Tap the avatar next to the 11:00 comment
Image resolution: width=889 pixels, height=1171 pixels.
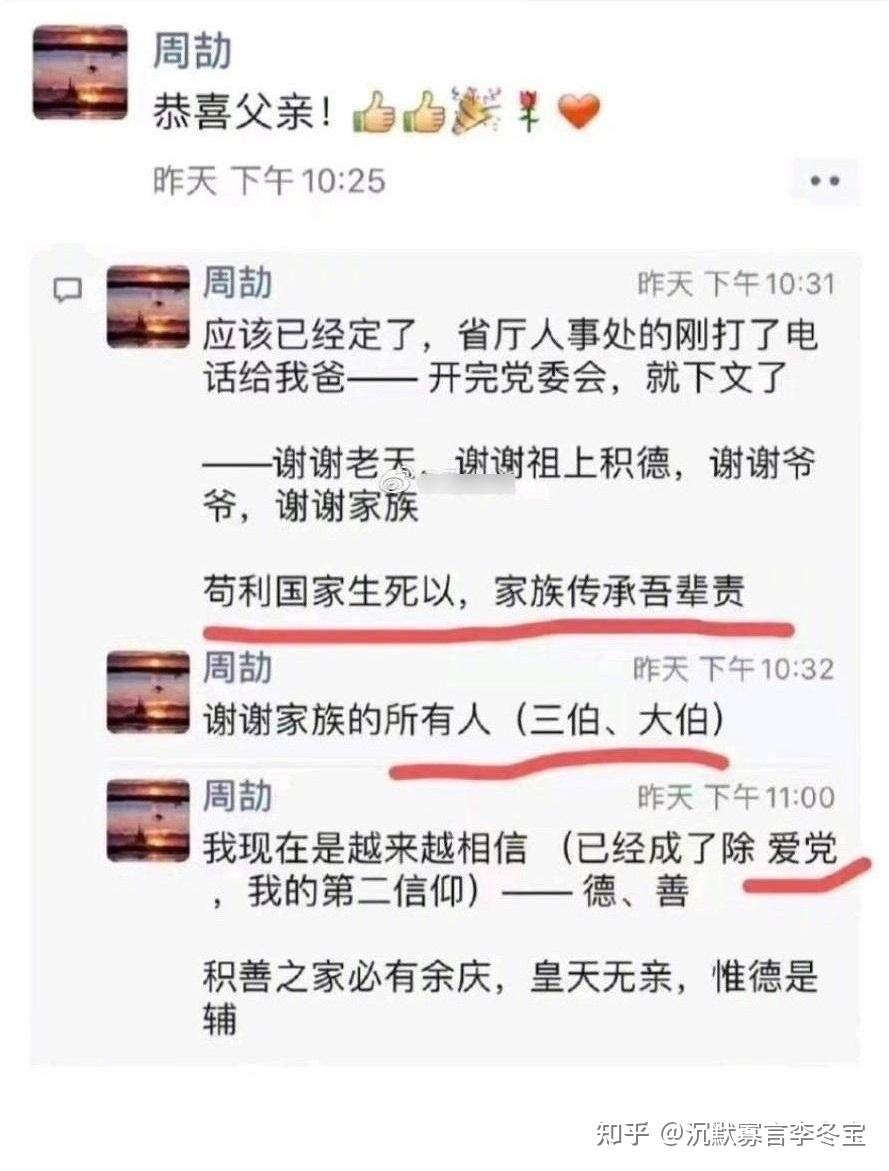click(x=148, y=820)
